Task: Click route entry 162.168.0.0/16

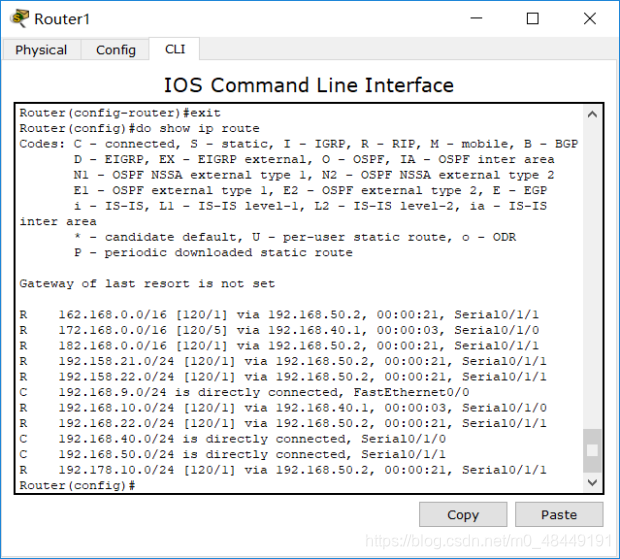Action: coord(279,315)
